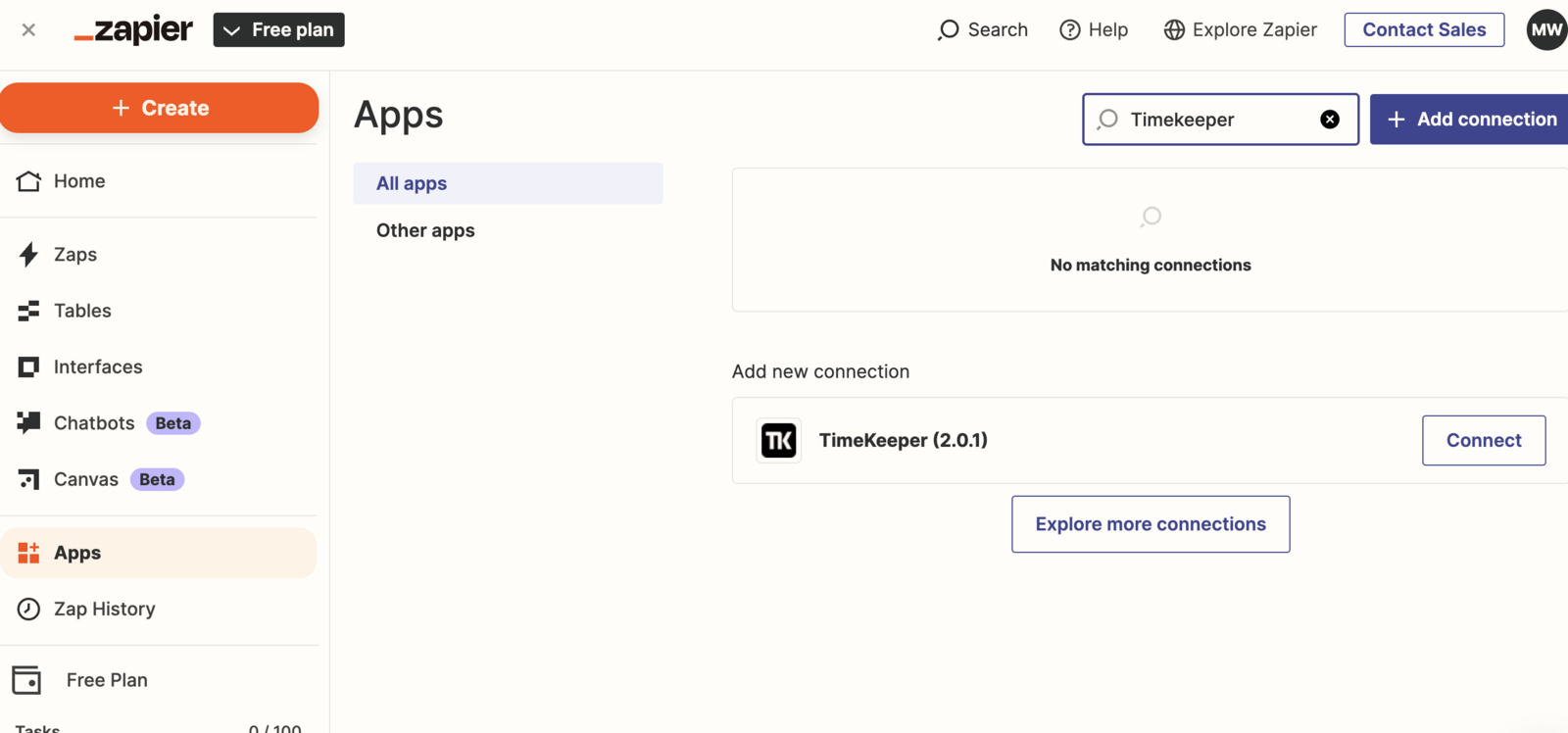
Task: Click the Add connection button
Action: pyautogui.click(x=1469, y=120)
